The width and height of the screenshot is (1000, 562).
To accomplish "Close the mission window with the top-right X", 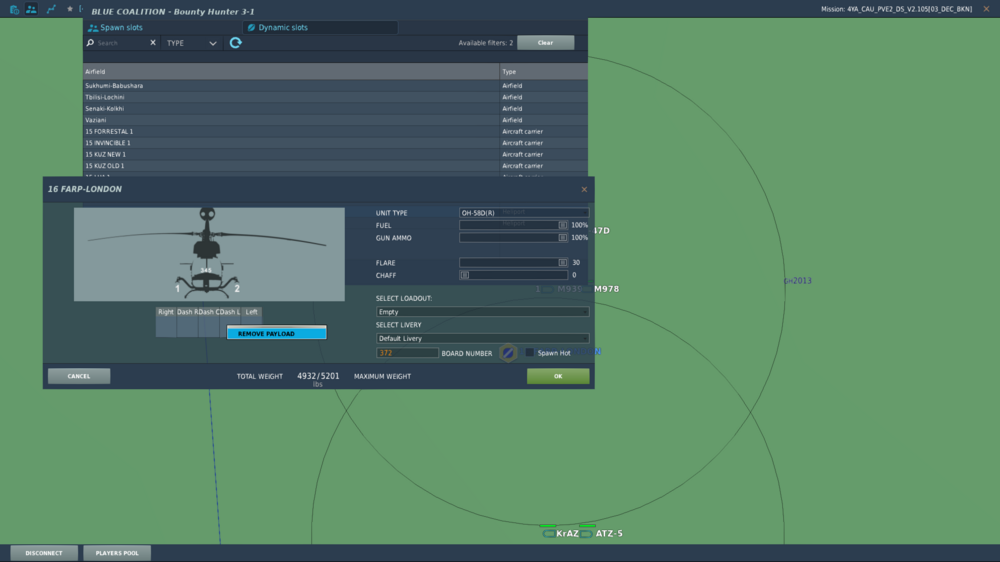I will (x=986, y=9).
